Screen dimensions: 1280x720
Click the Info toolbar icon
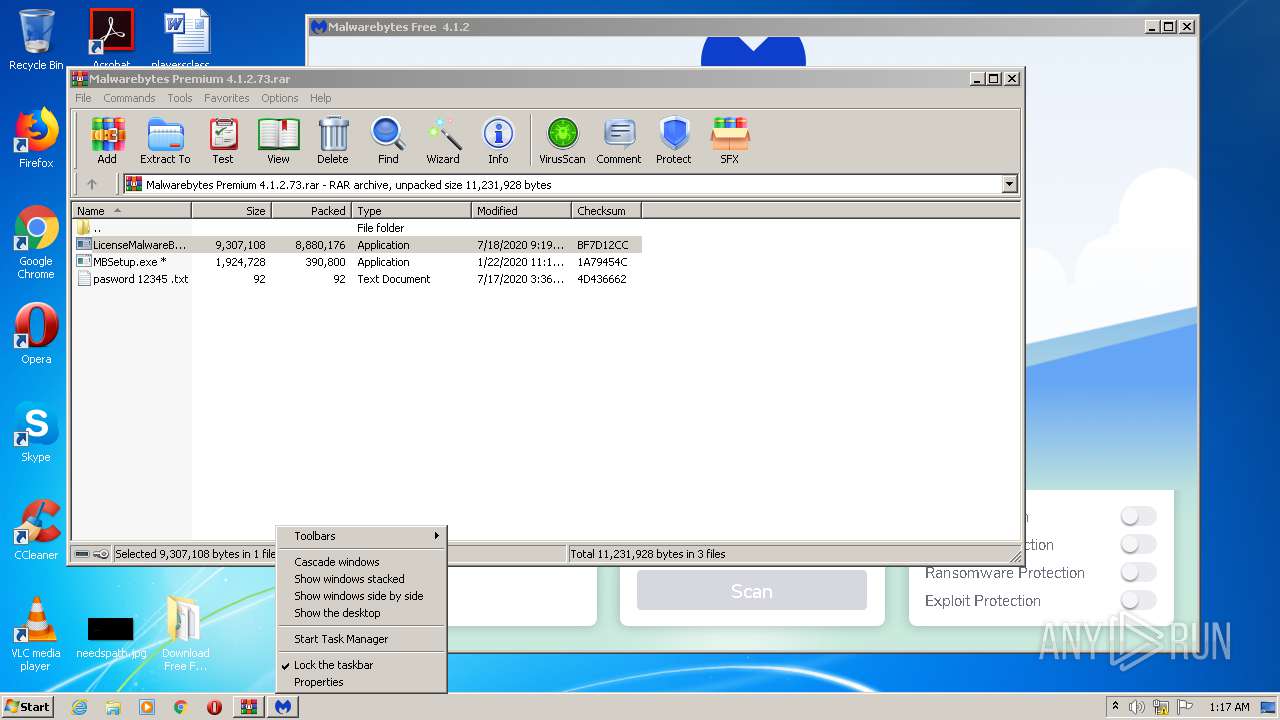click(498, 141)
